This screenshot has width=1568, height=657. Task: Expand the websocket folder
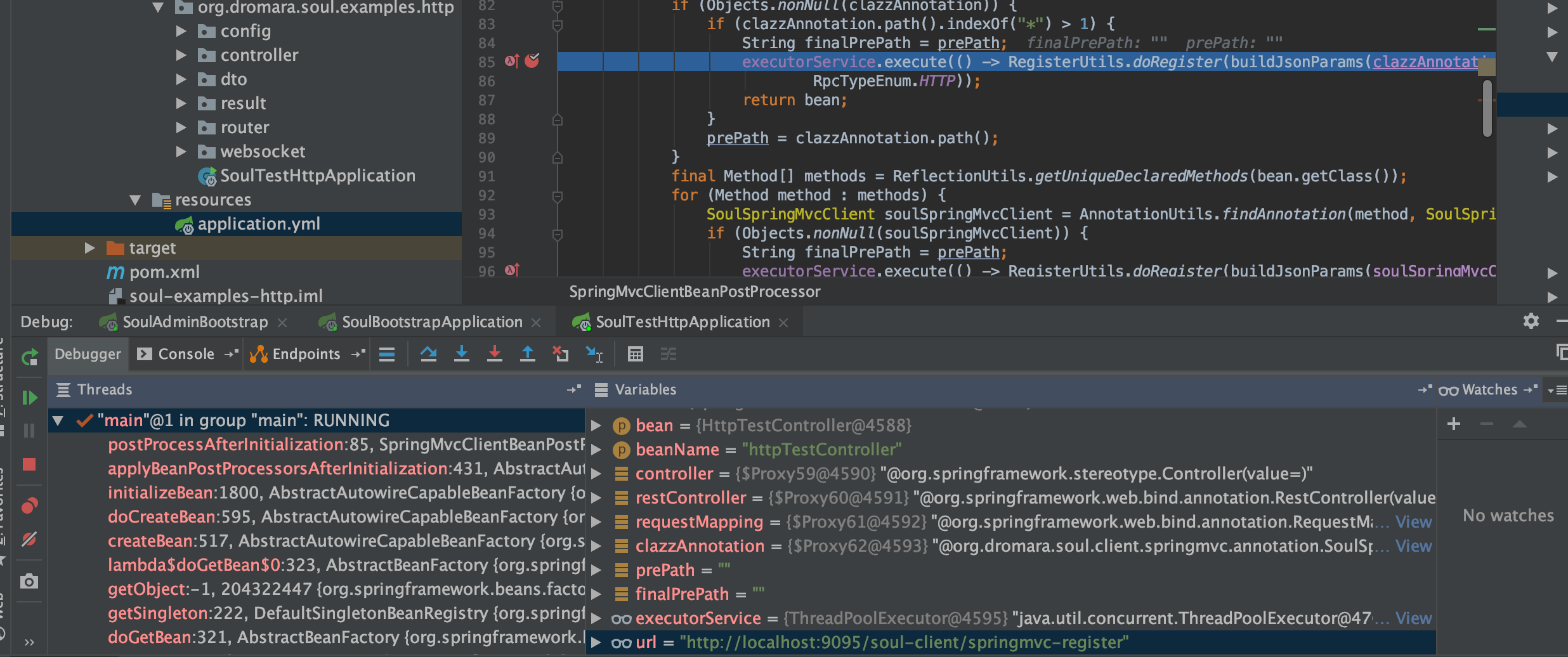181,152
